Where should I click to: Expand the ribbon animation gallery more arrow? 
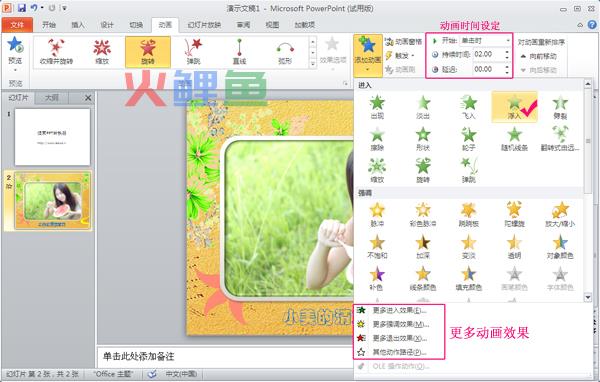pyautogui.click(x=313, y=64)
